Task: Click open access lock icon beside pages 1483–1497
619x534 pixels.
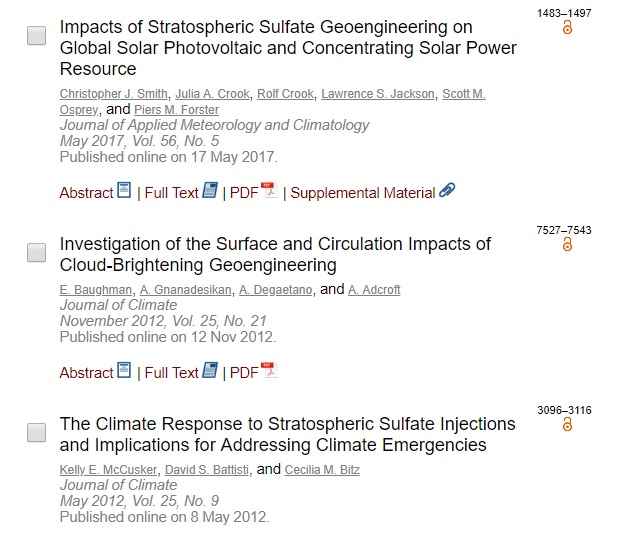Action: tap(567, 28)
